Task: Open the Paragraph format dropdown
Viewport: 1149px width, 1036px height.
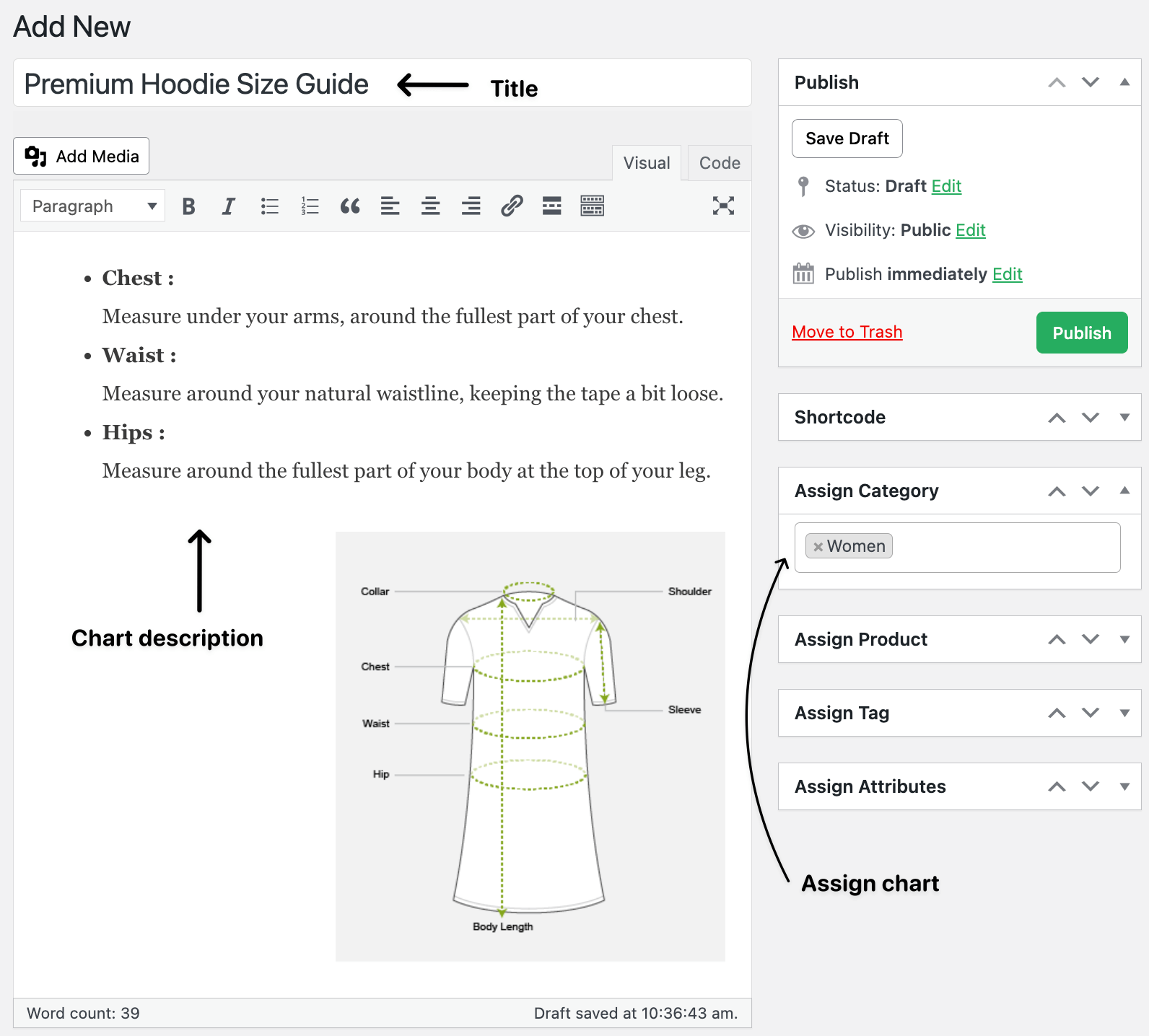Action: click(x=92, y=206)
